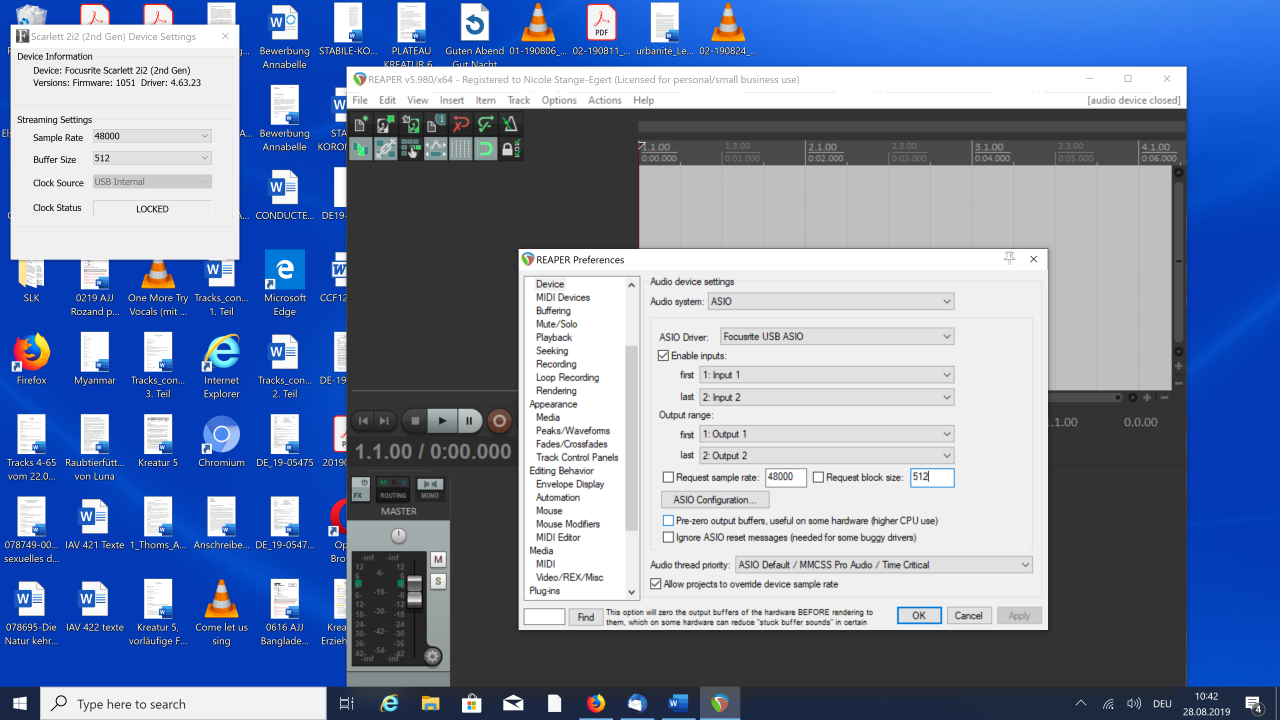
Task: Open master track FX button
Action: coord(361,489)
